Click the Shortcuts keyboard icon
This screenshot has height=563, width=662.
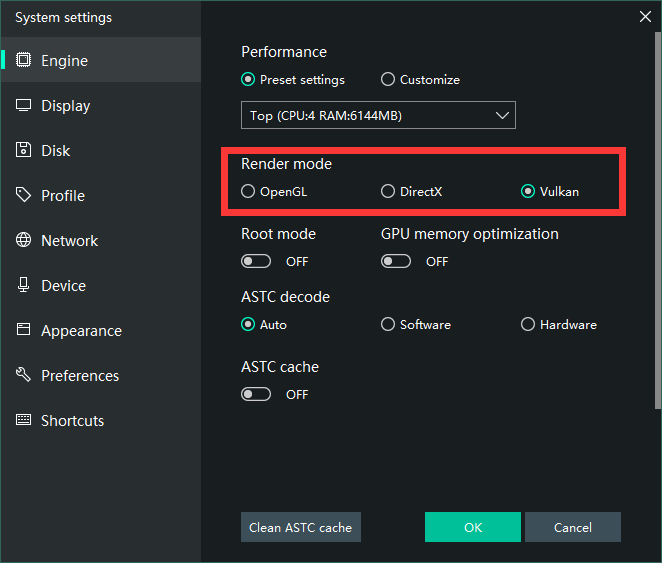coord(24,420)
